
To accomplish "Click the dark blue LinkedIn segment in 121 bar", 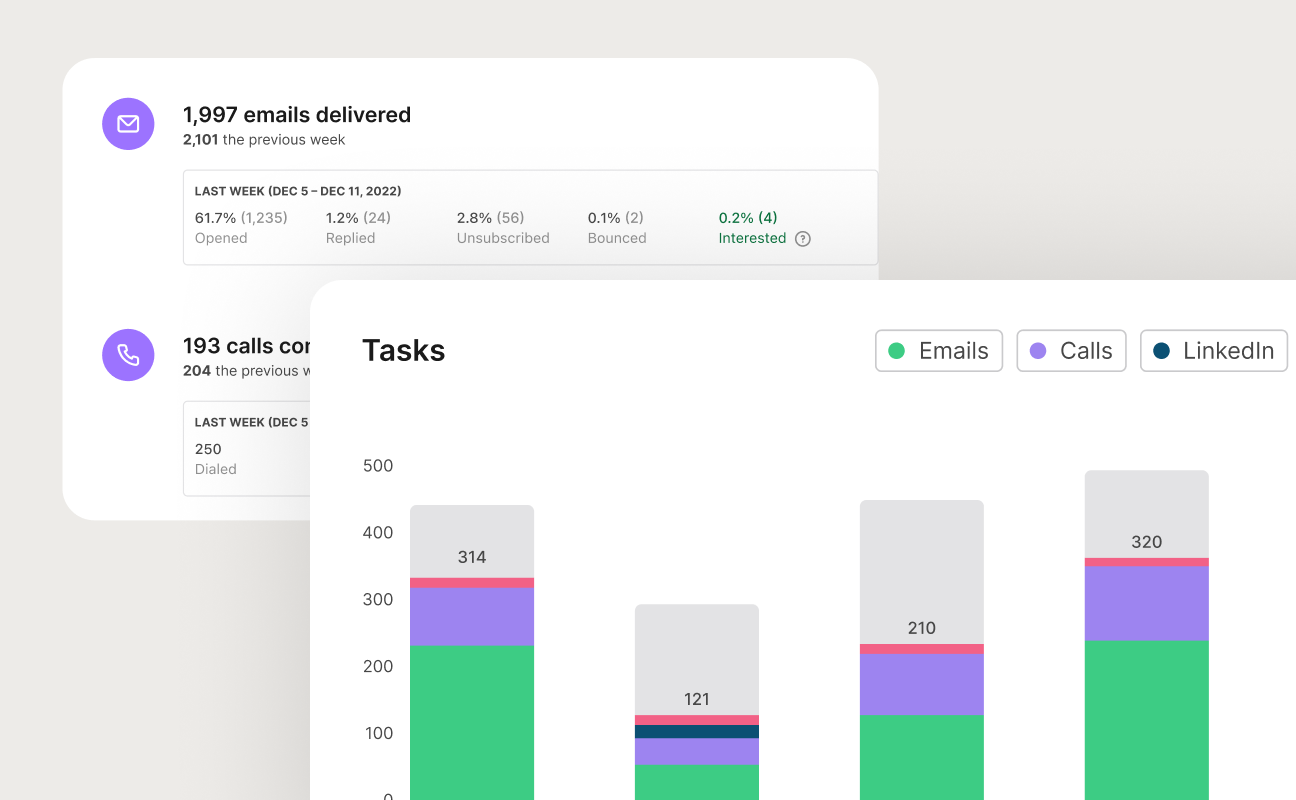I will (697, 732).
